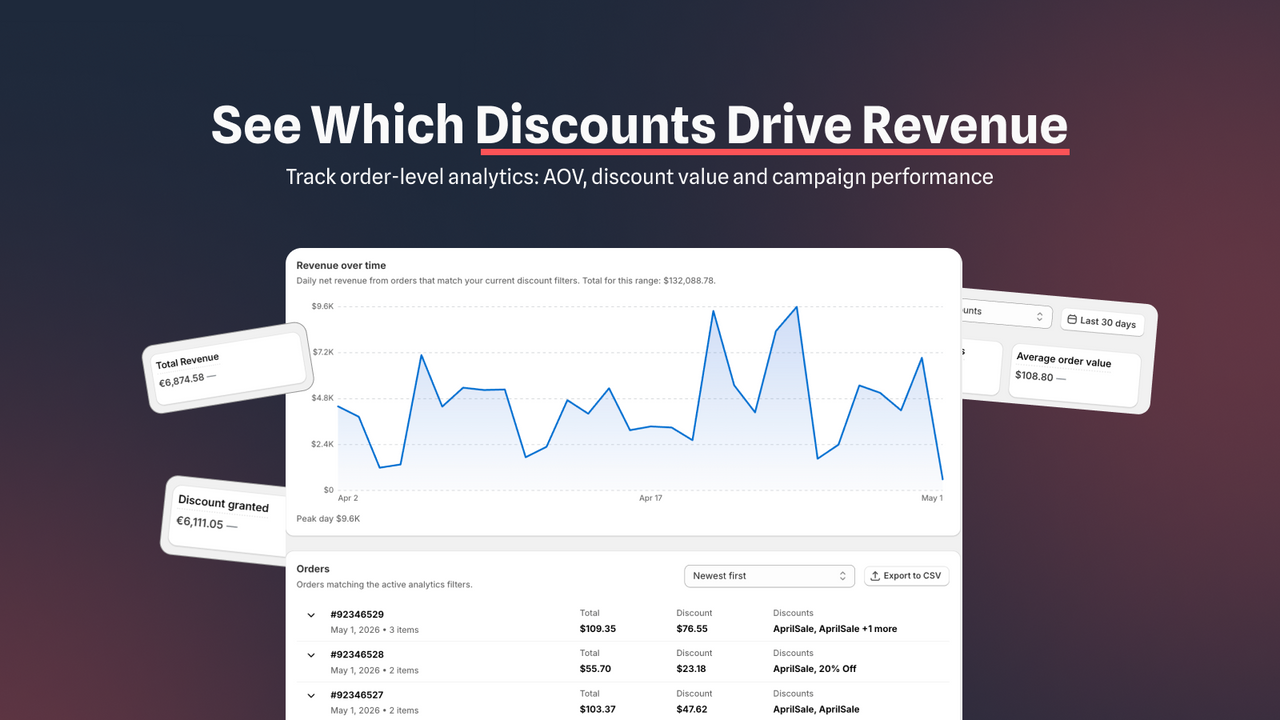Click the $55.70 total value
The height and width of the screenshot is (720, 1280).
pyautogui.click(x=595, y=669)
